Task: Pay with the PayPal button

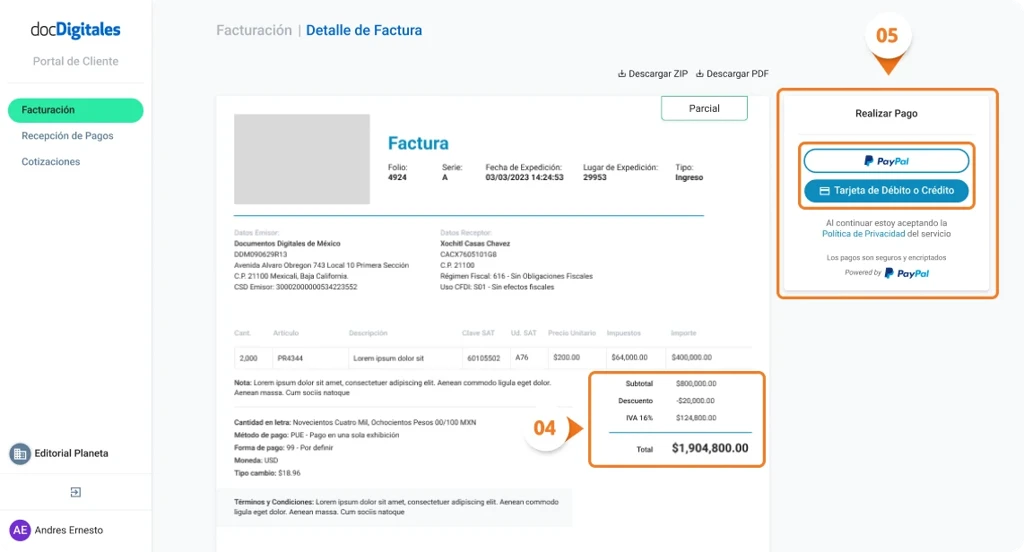Action: tap(886, 161)
